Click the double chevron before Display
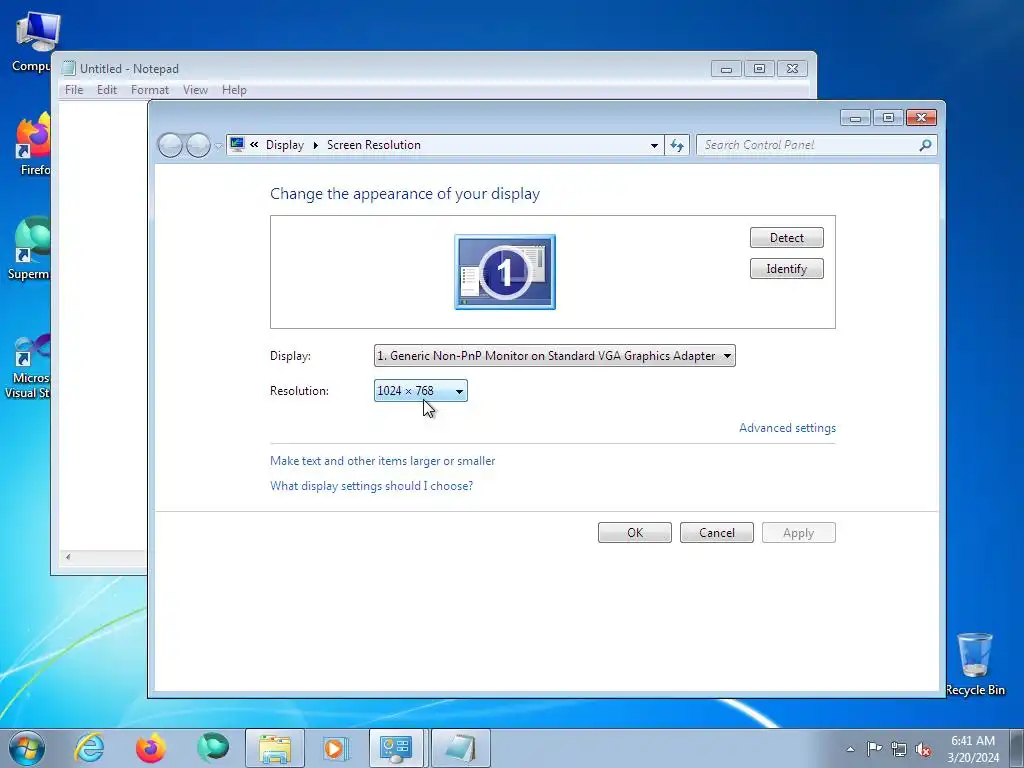1024x768 pixels. (x=254, y=145)
